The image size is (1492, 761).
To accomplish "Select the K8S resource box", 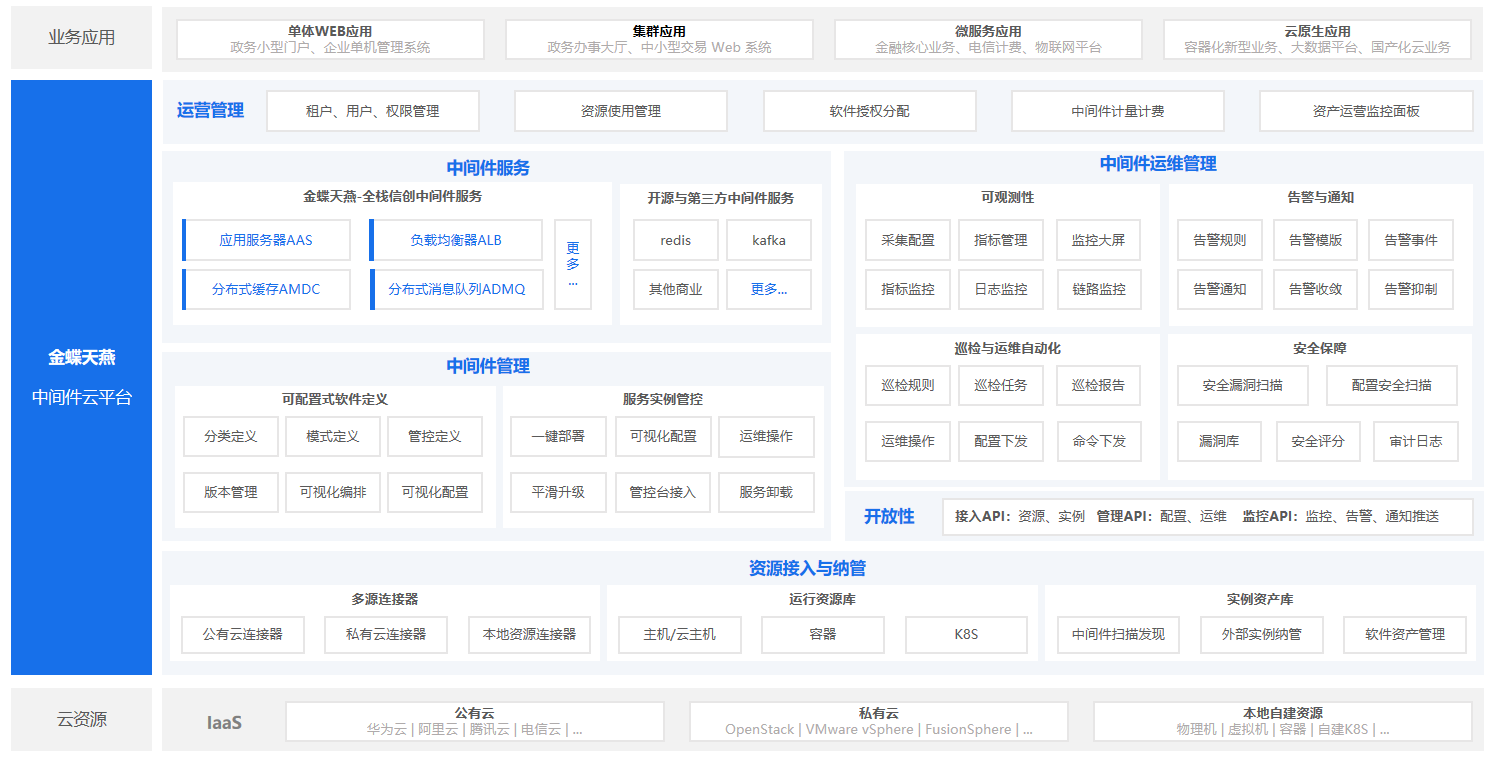I will pyautogui.click(x=966, y=634).
